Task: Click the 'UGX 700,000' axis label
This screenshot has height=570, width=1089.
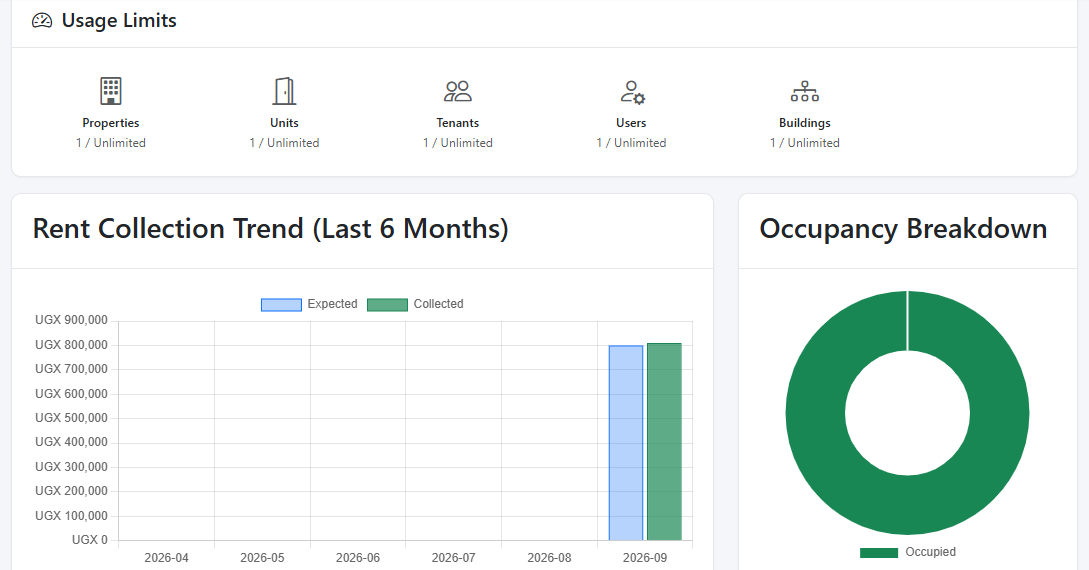Action: (x=72, y=369)
